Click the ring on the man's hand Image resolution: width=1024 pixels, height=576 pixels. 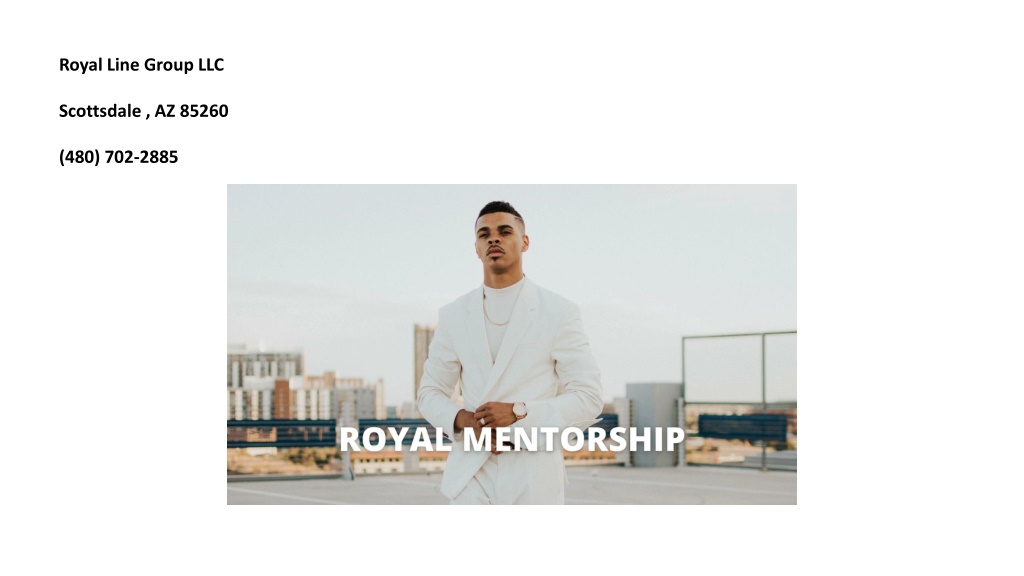click(x=482, y=421)
